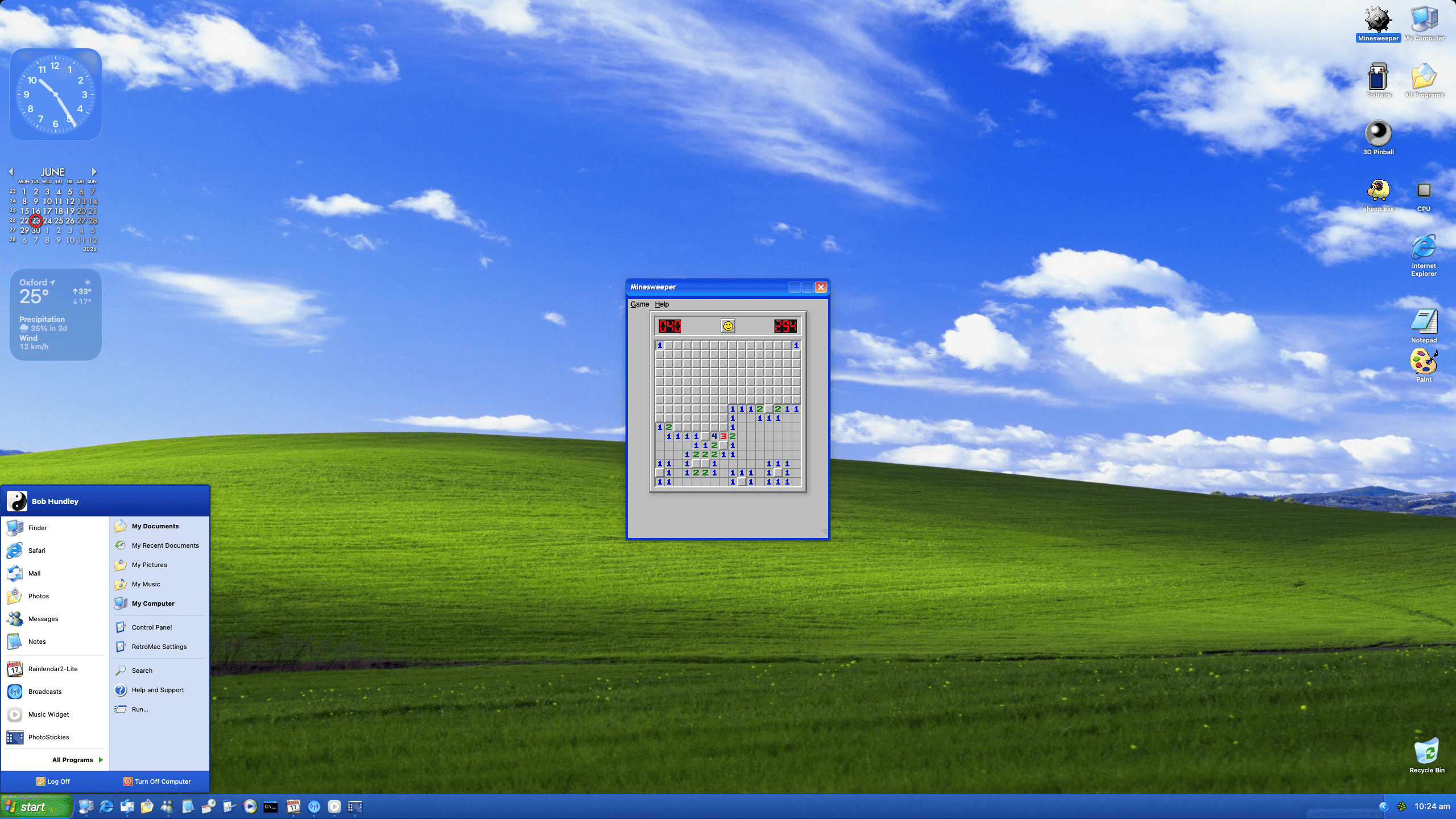Screen dimensions: 1456x819
Task: Open Notes from the Start menu
Action: point(55,642)
